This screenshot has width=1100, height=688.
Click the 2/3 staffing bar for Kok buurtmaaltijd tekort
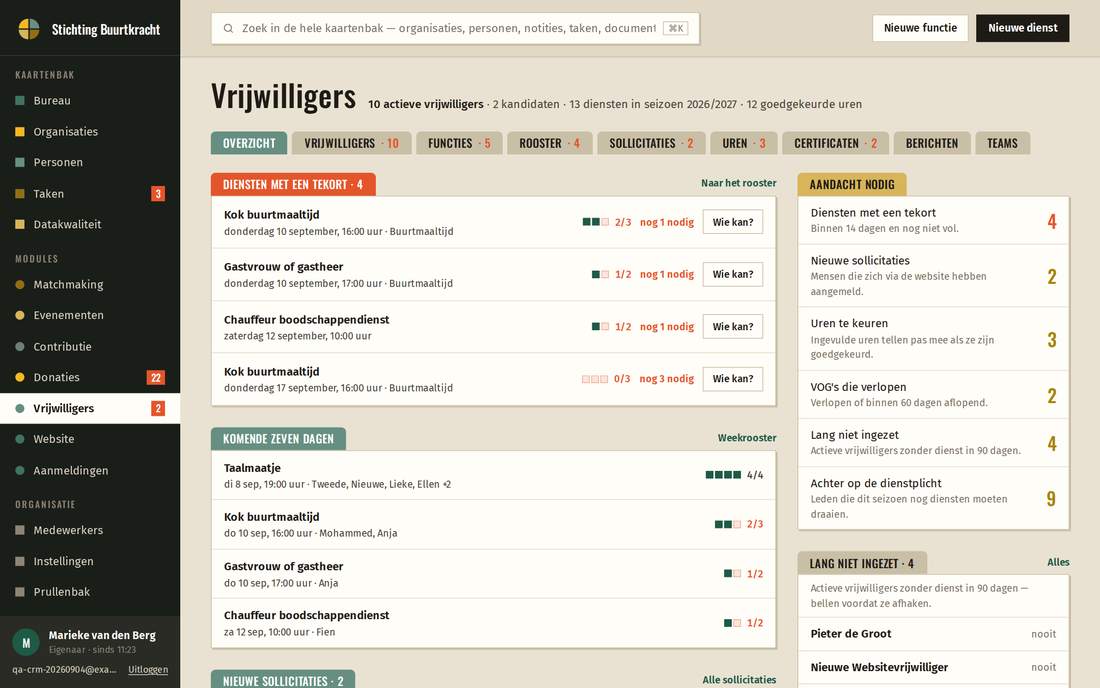(596, 222)
